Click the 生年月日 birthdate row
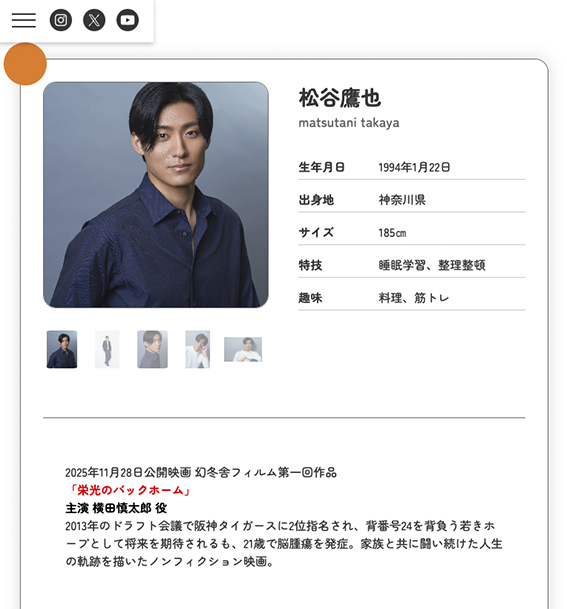The width and height of the screenshot is (567, 609). click(x=412, y=167)
